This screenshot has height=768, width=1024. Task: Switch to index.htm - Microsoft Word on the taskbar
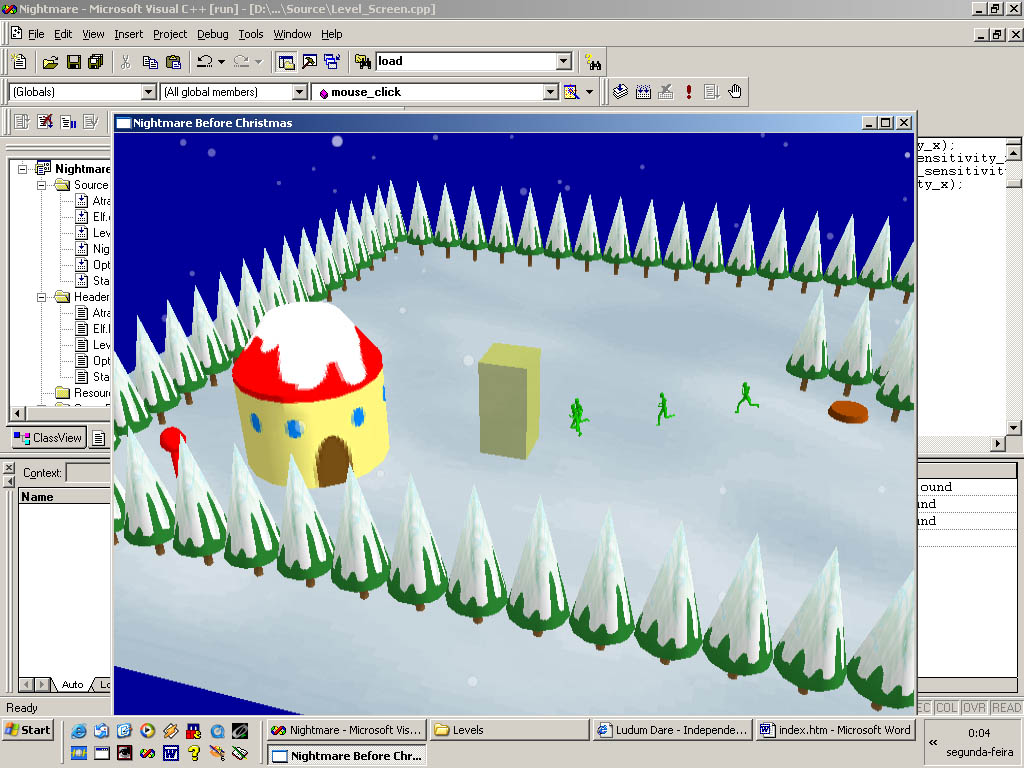click(x=836, y=730)
